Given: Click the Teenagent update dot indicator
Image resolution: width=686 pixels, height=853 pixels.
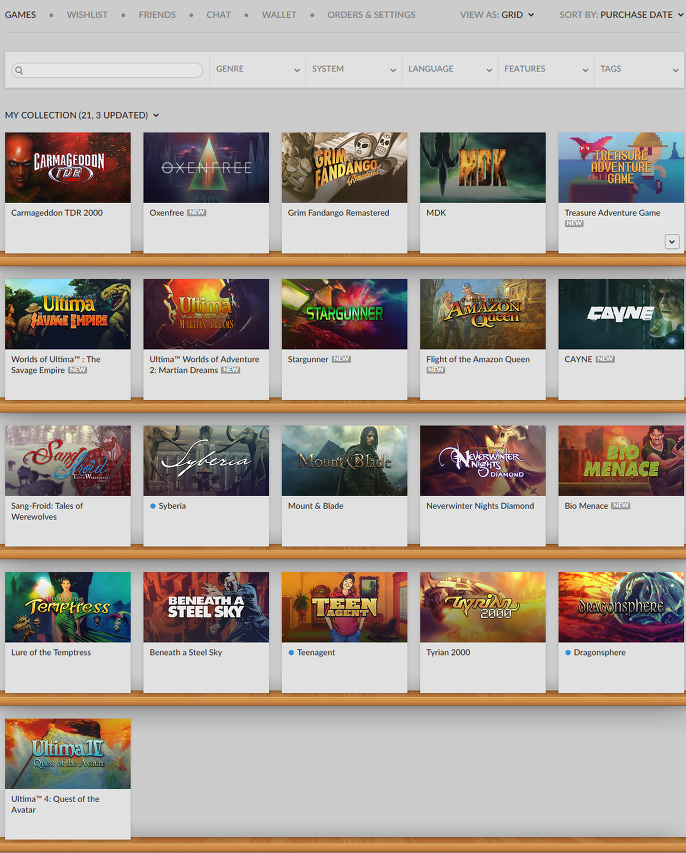Looking at the screenshot, I should click(x=291, y=652).
